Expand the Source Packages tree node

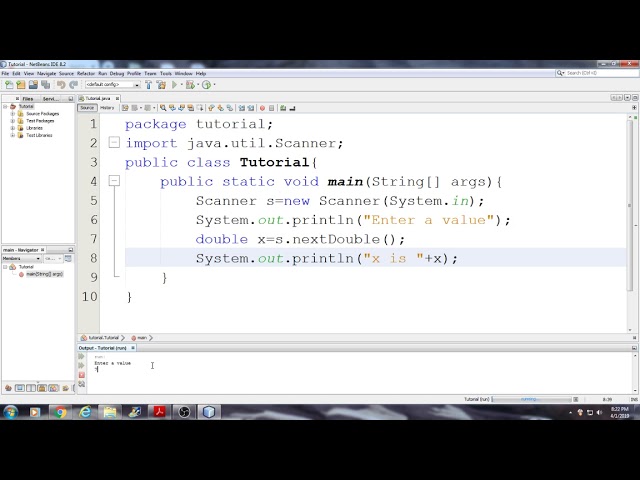(13, 113)
